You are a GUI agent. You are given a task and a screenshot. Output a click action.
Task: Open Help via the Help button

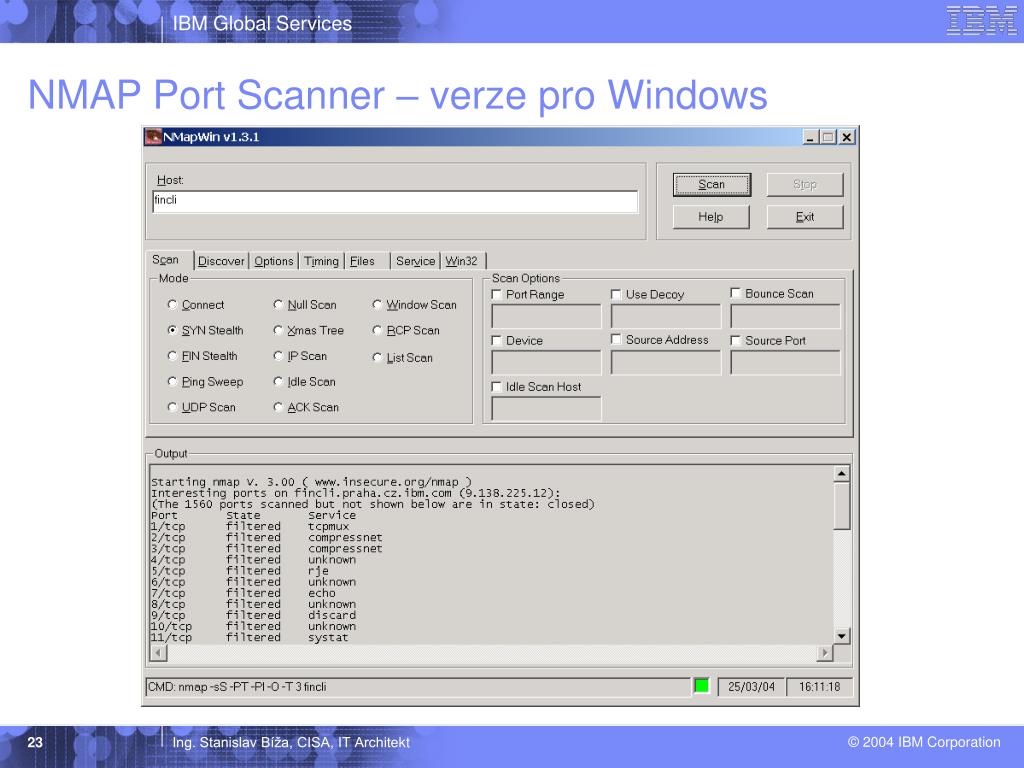[711, 217]
